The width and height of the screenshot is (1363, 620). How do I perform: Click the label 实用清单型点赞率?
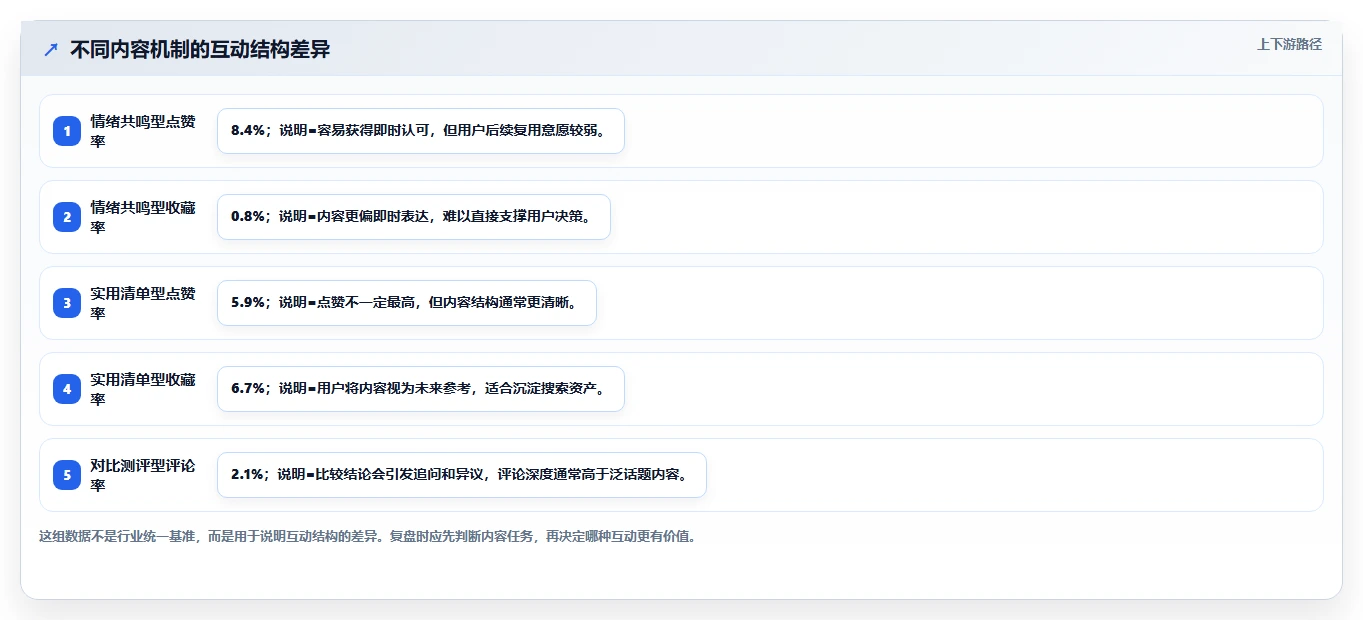click(143, 303)
